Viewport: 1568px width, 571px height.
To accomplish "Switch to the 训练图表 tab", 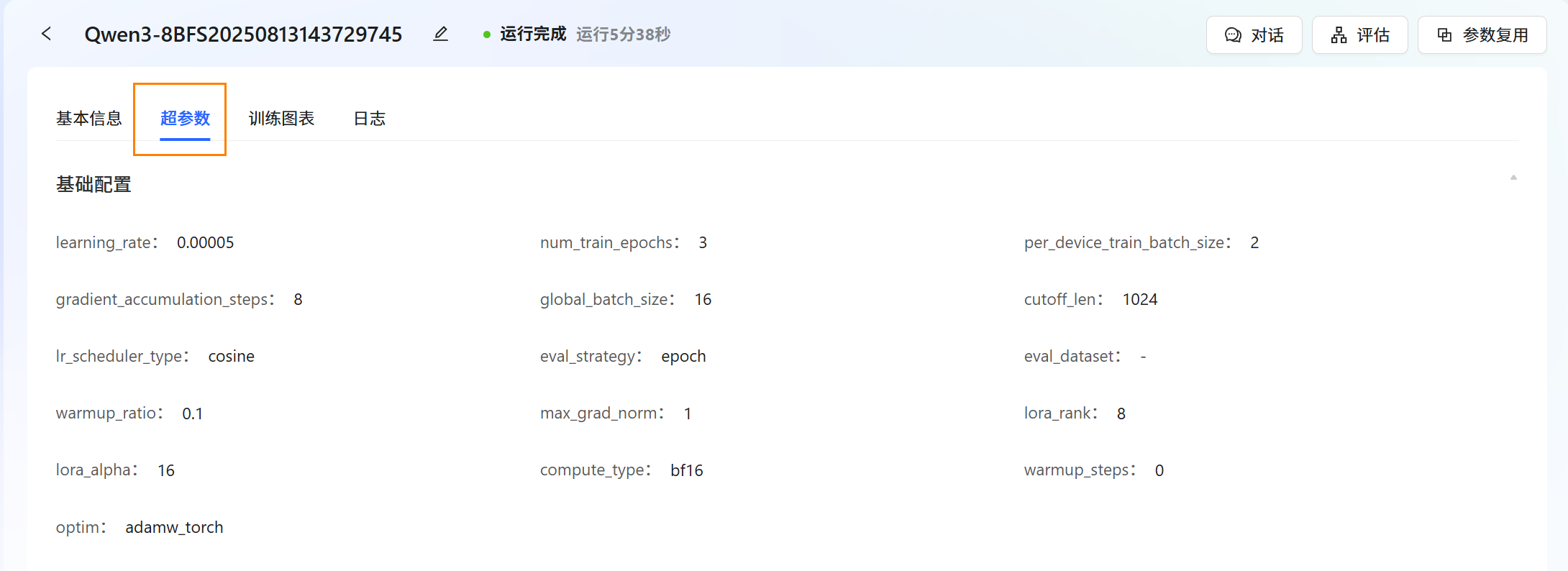I will pos(281,119).
